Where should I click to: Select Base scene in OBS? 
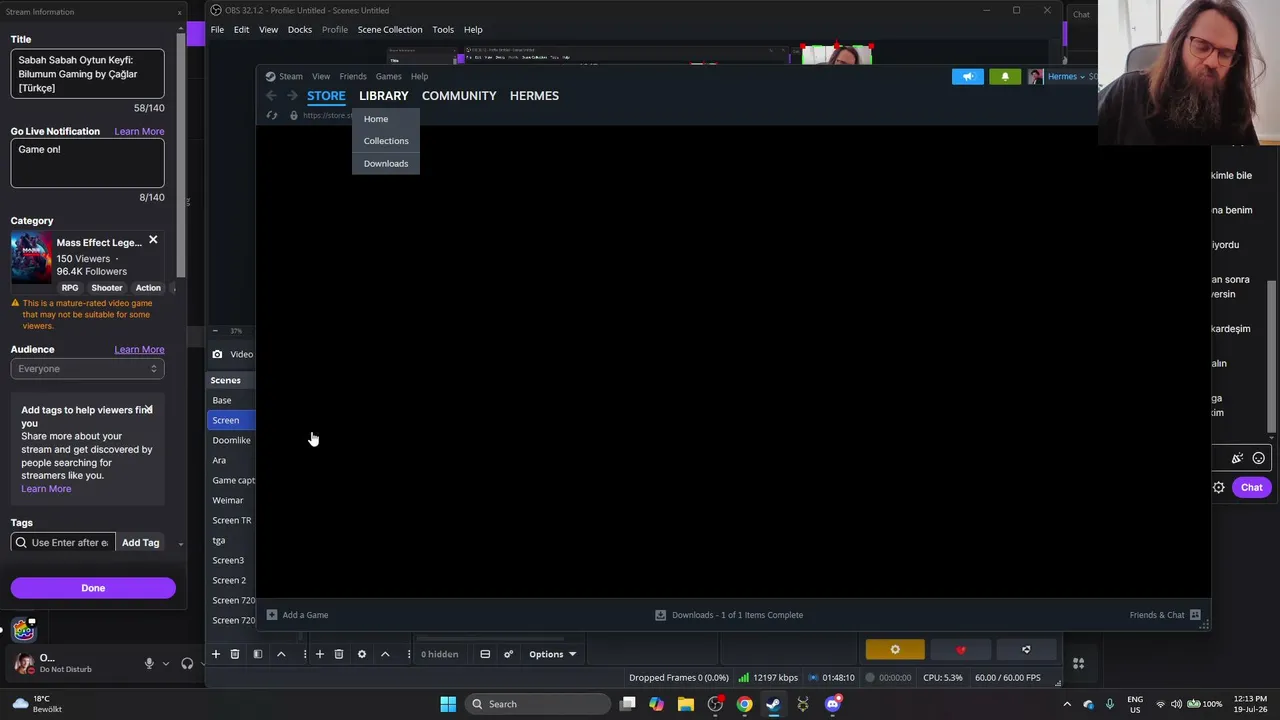tap(231, 400)
